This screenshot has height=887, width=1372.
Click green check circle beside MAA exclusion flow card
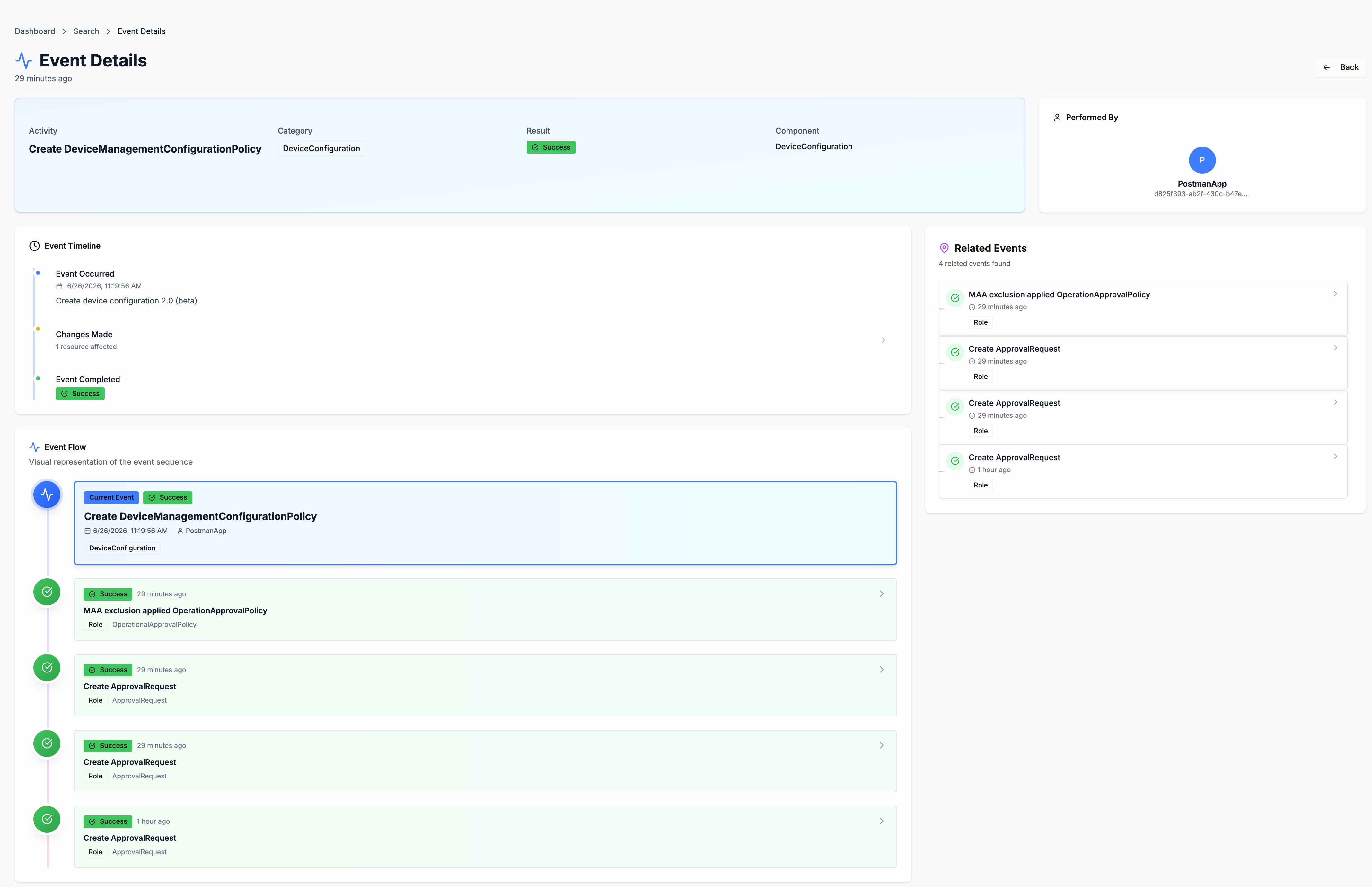(47, 592)
